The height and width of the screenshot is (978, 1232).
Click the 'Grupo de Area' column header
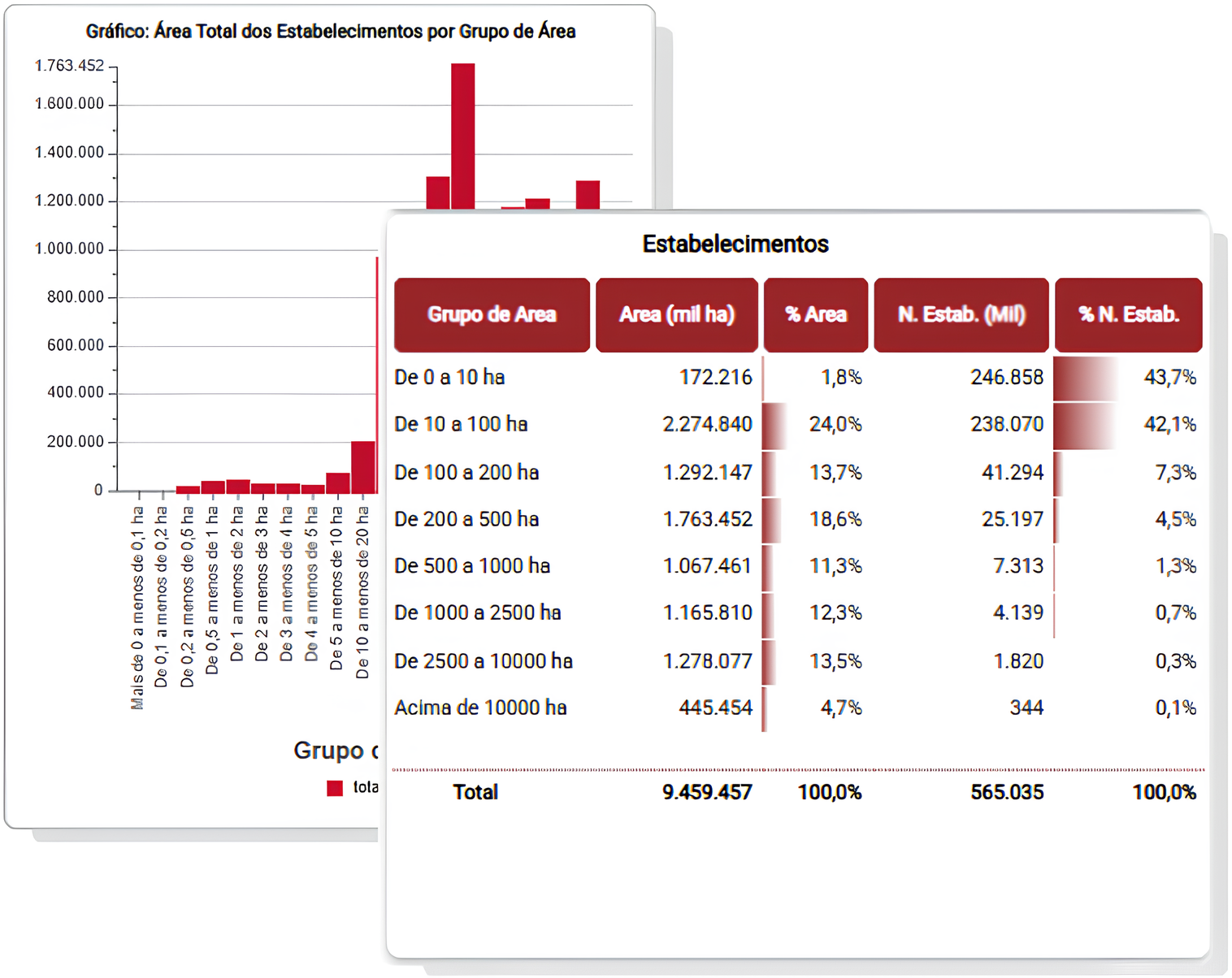[x=492, y=315]
